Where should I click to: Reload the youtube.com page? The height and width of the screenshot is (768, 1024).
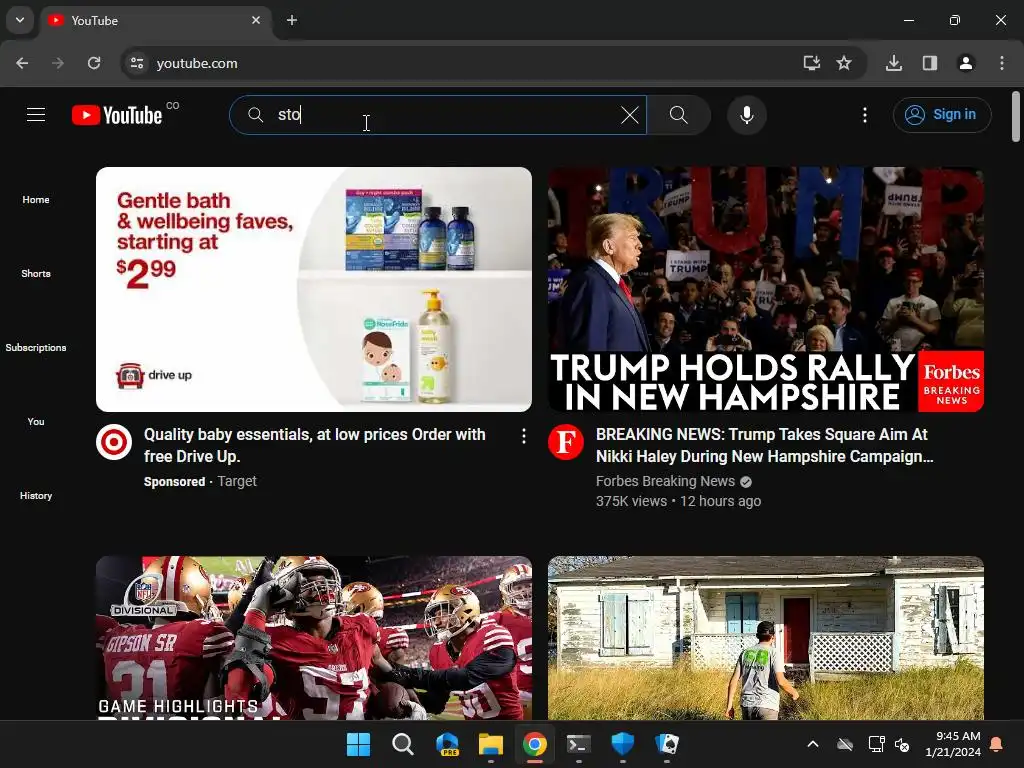(x=94, y=63)
